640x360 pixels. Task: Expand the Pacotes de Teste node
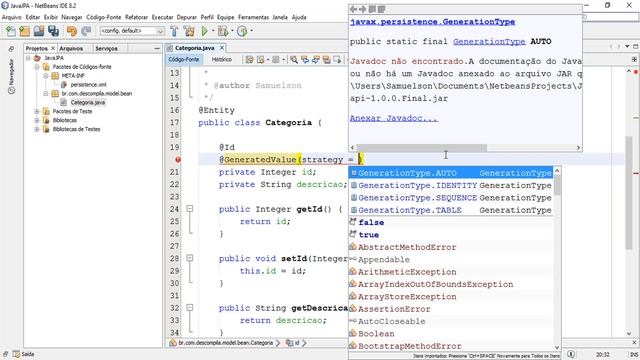pos(37,111)
